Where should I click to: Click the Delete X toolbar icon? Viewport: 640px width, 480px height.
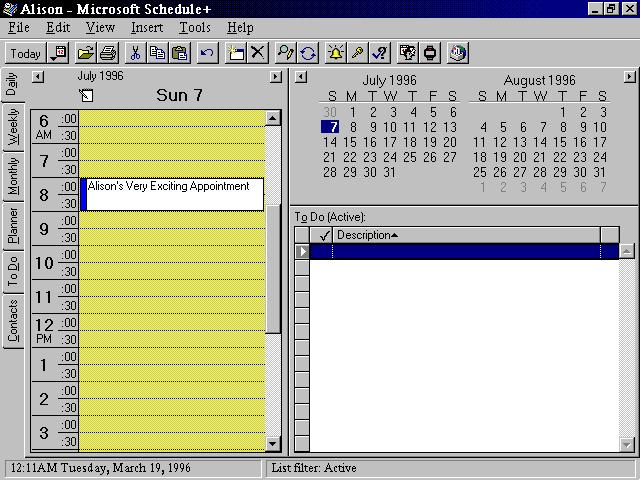[x=258, y=53]
